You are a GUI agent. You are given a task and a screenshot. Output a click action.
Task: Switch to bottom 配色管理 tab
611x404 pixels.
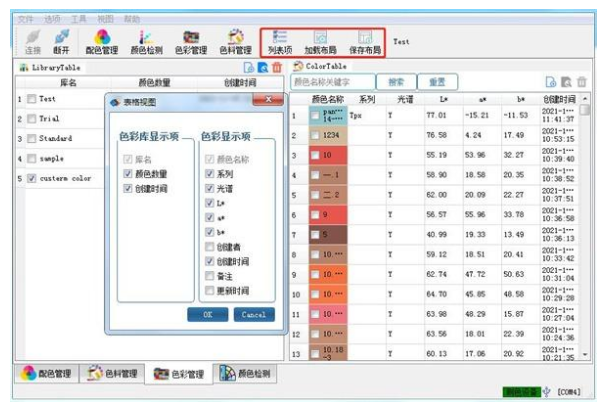coord(47,373)
